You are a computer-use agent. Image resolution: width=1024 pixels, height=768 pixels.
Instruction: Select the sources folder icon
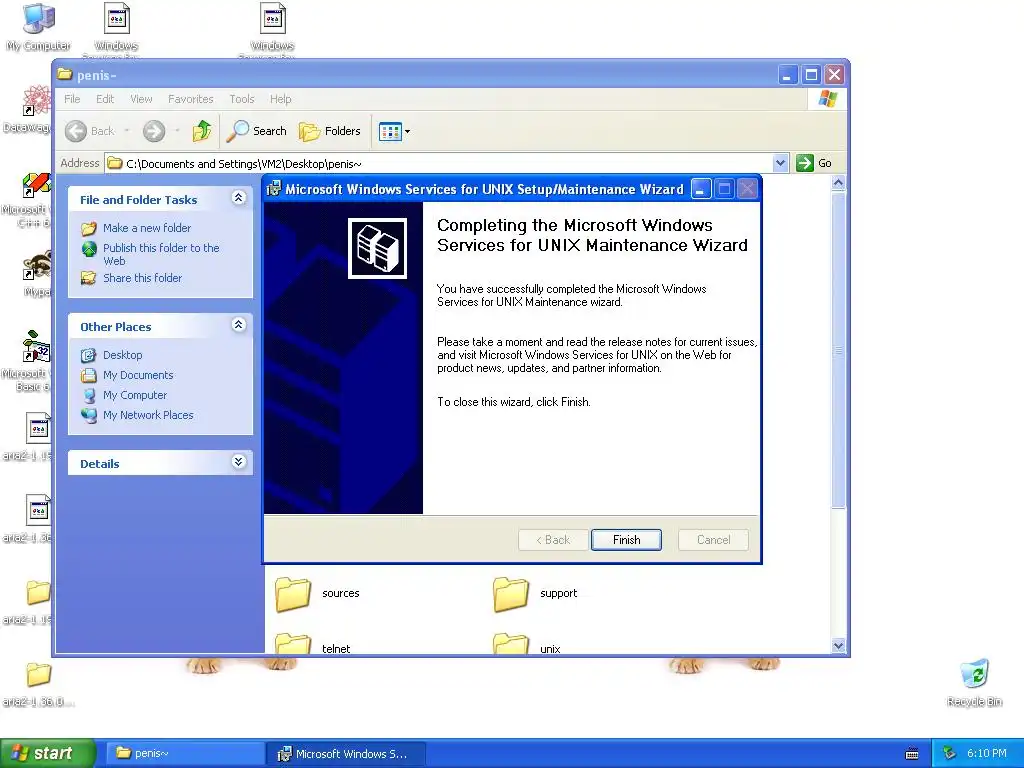coord(293,594)
